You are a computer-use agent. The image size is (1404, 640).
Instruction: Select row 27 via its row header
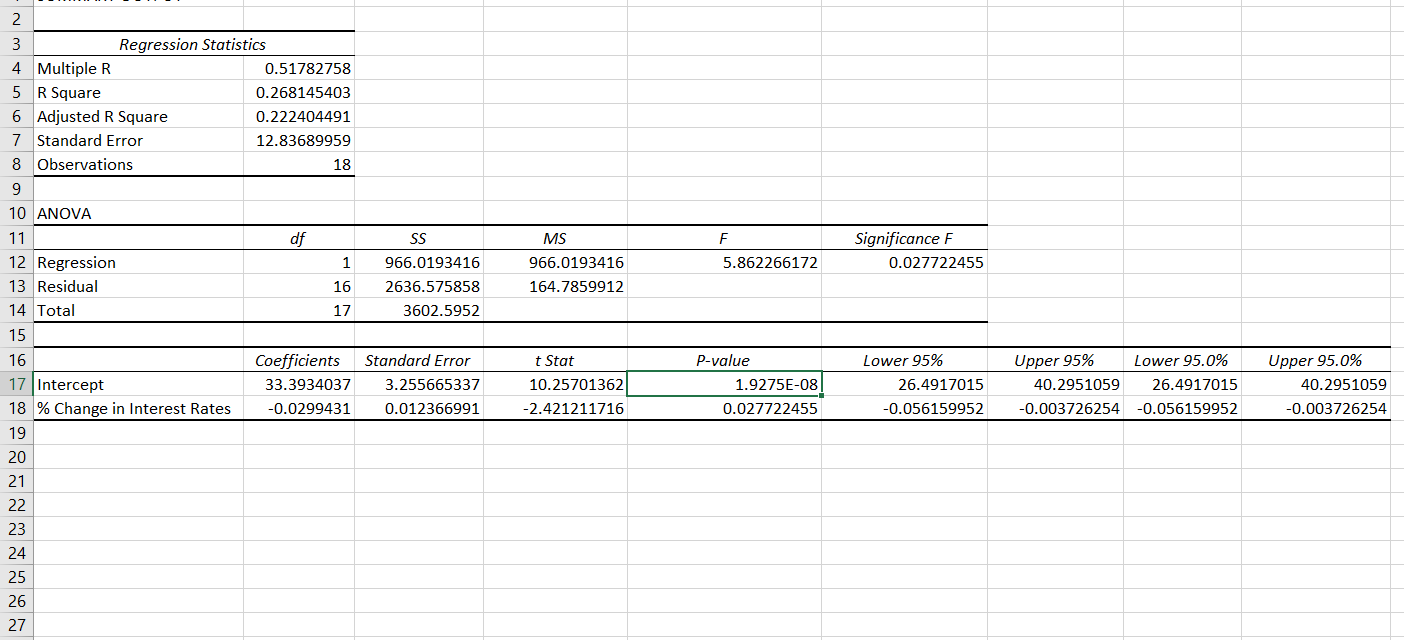point(16,626)
